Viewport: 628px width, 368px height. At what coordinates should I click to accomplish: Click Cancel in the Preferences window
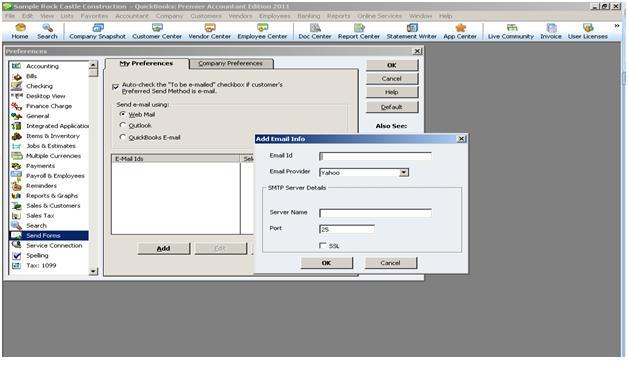point(392,78)
